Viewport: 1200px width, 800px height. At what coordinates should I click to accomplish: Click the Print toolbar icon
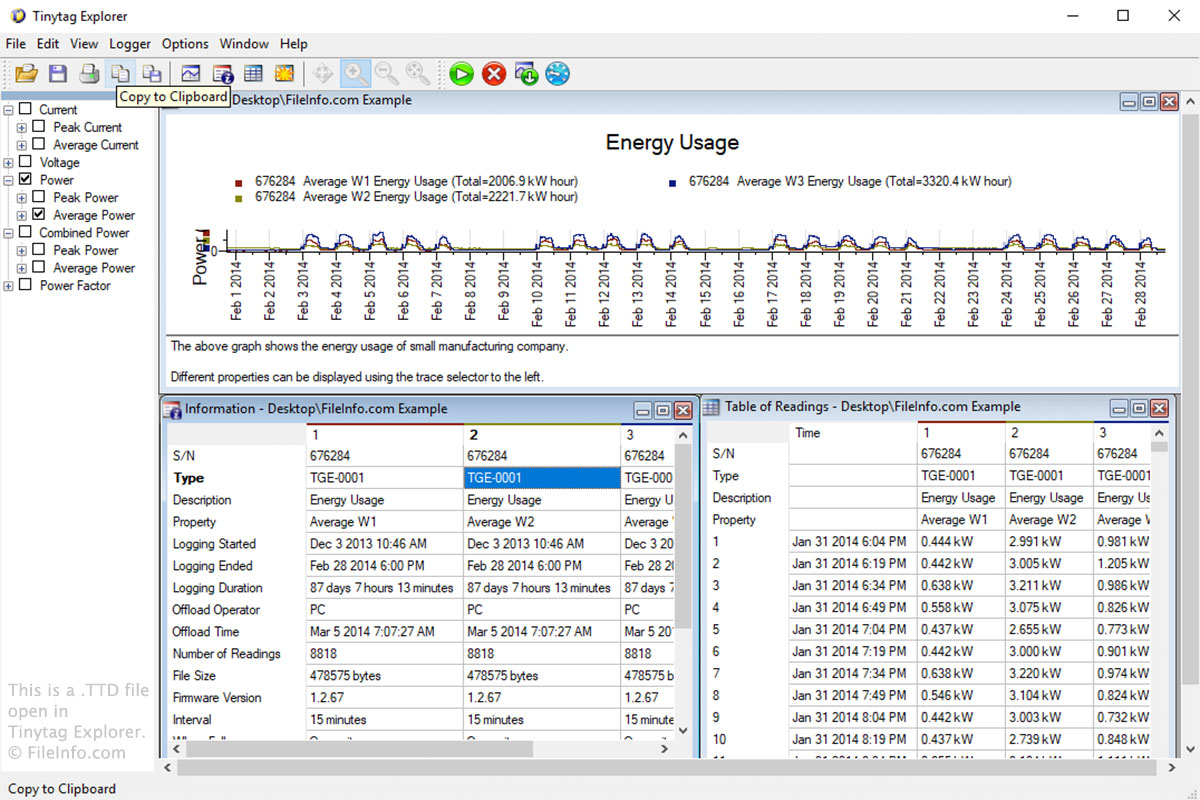89,73
